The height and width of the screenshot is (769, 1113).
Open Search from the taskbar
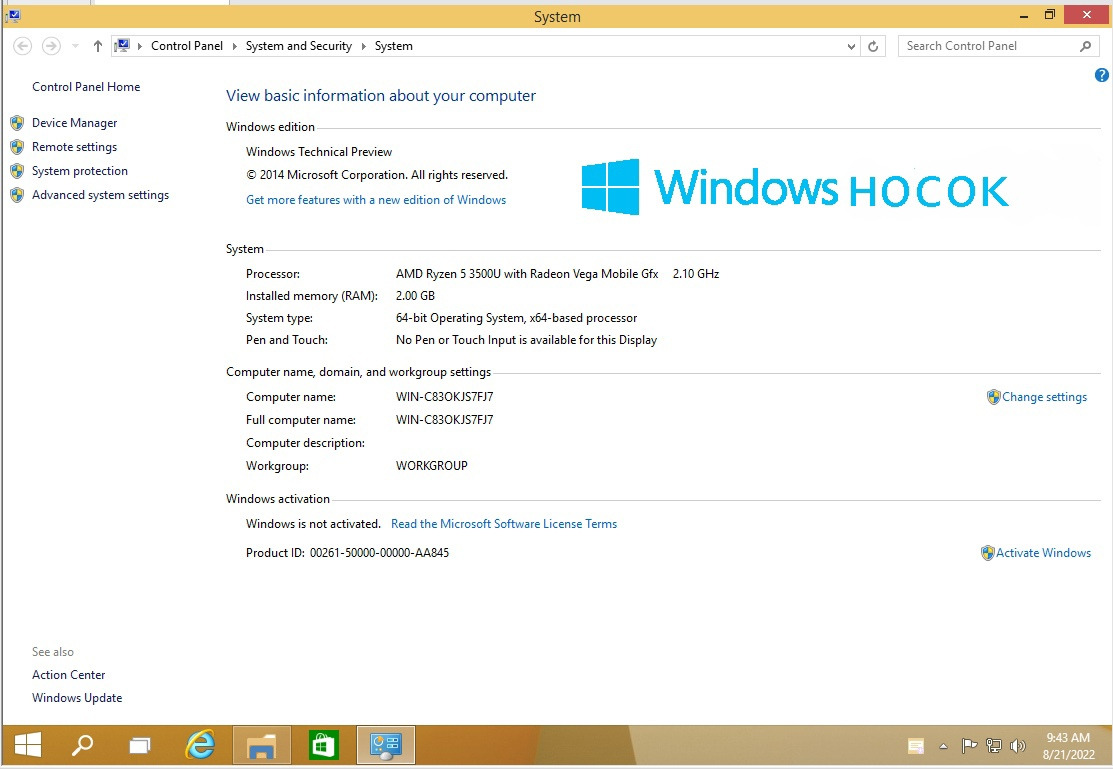[83, 745]
